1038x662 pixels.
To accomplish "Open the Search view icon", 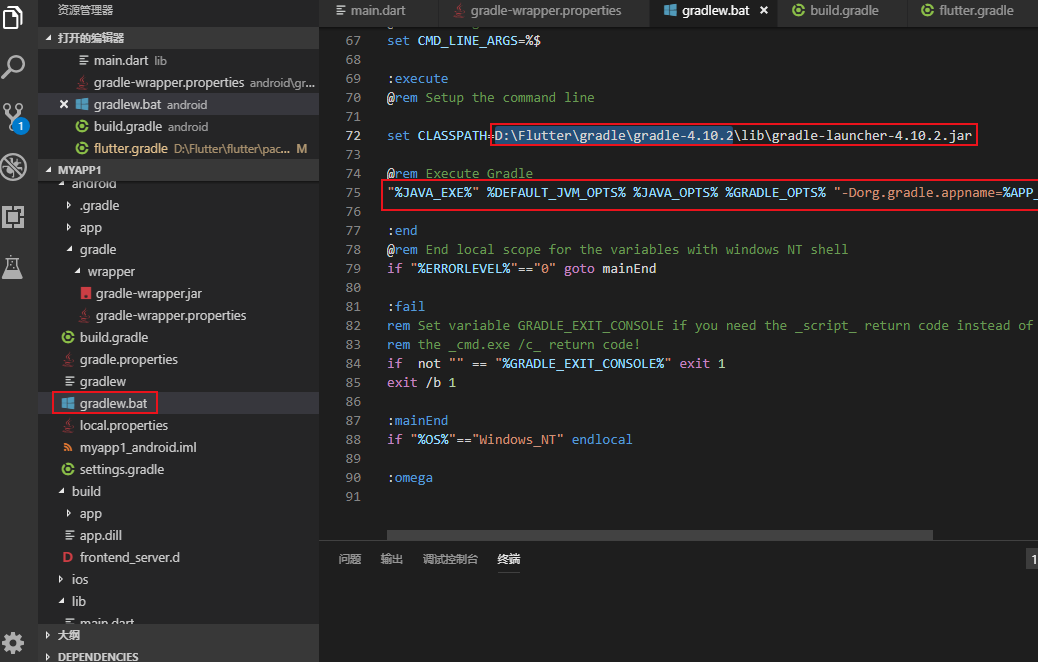I will click(x=14, y=67).
